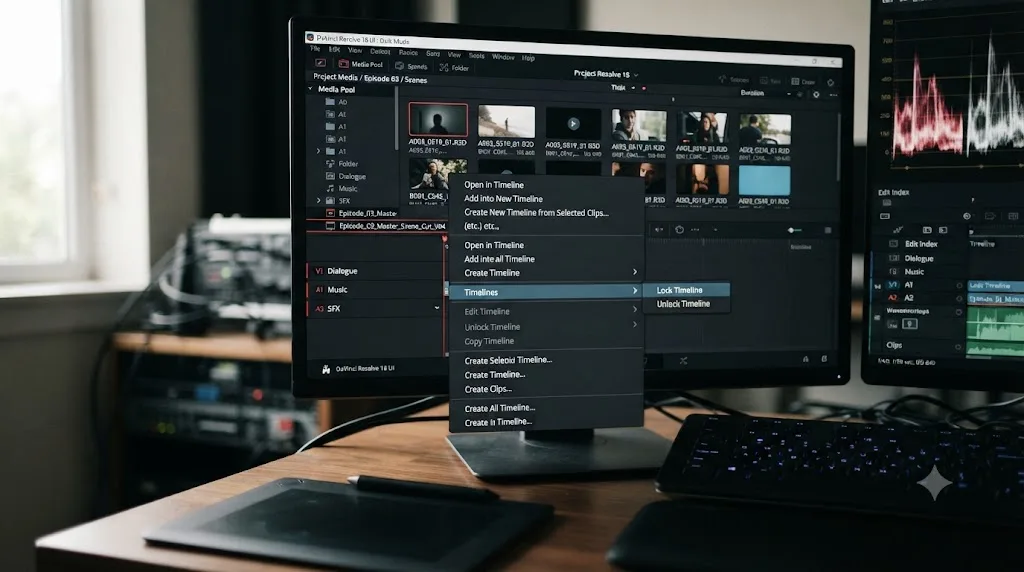The width and height of the screenshot is (1024, 572).
Task: Toggle the circle on A2 track, right monitor
Action: (x=959, y=298)
